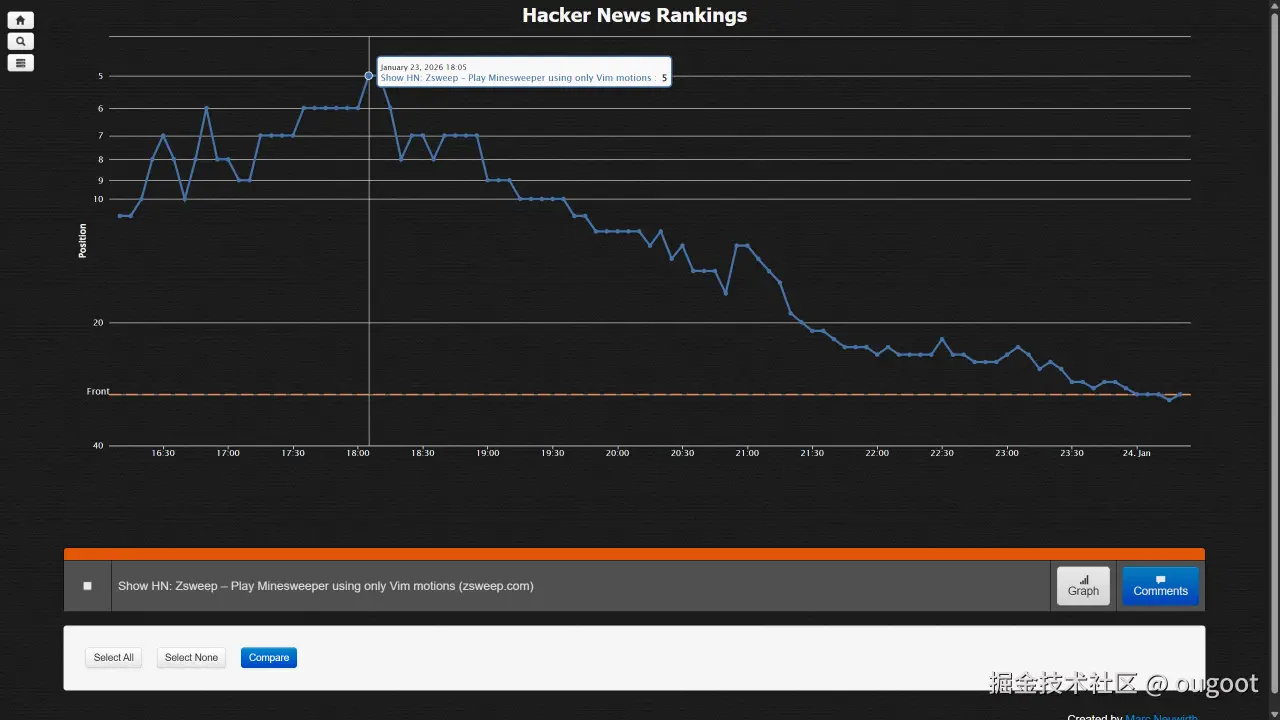Image resolution: width=1280 pixels, height=720 pixels.
Task: Click the highlighted 18:05 data point
Action: [x=369, y=76]
